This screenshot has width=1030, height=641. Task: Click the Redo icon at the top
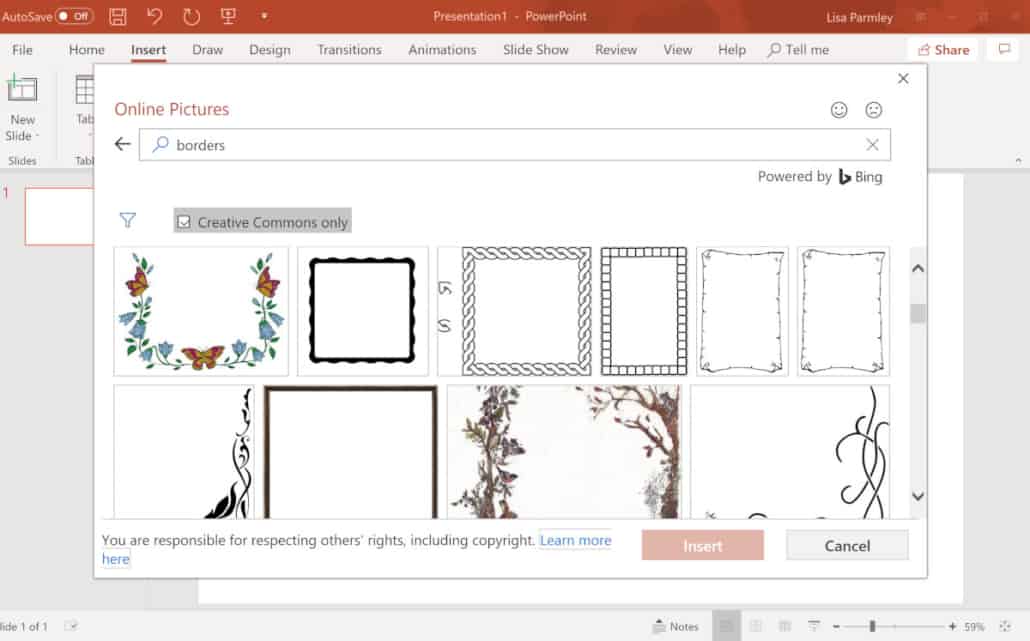(191, 16)
